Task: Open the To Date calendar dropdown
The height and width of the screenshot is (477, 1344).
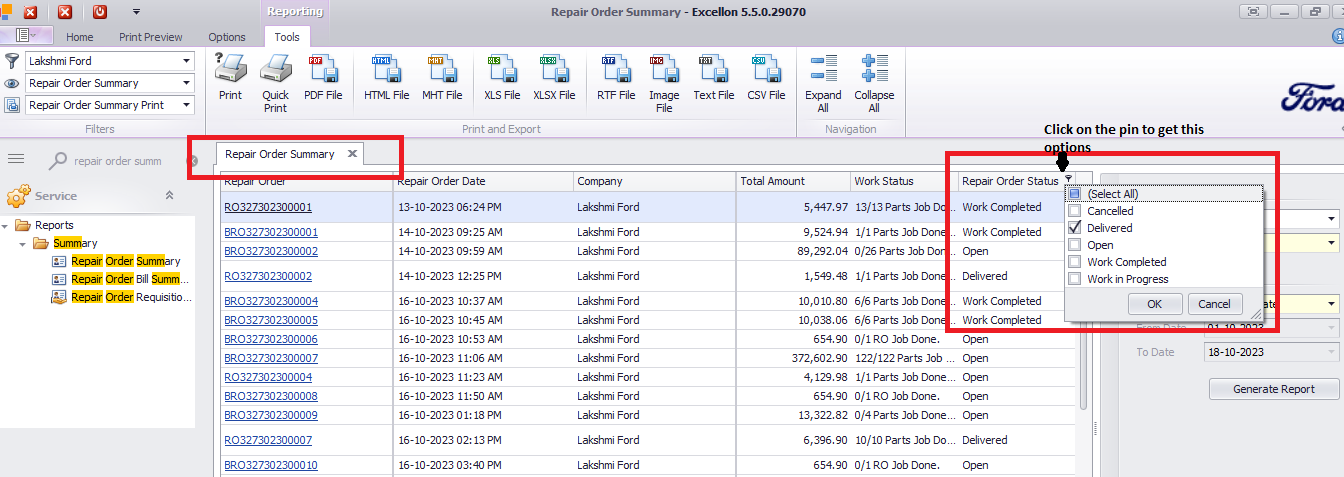Action: coord(1331,352)
